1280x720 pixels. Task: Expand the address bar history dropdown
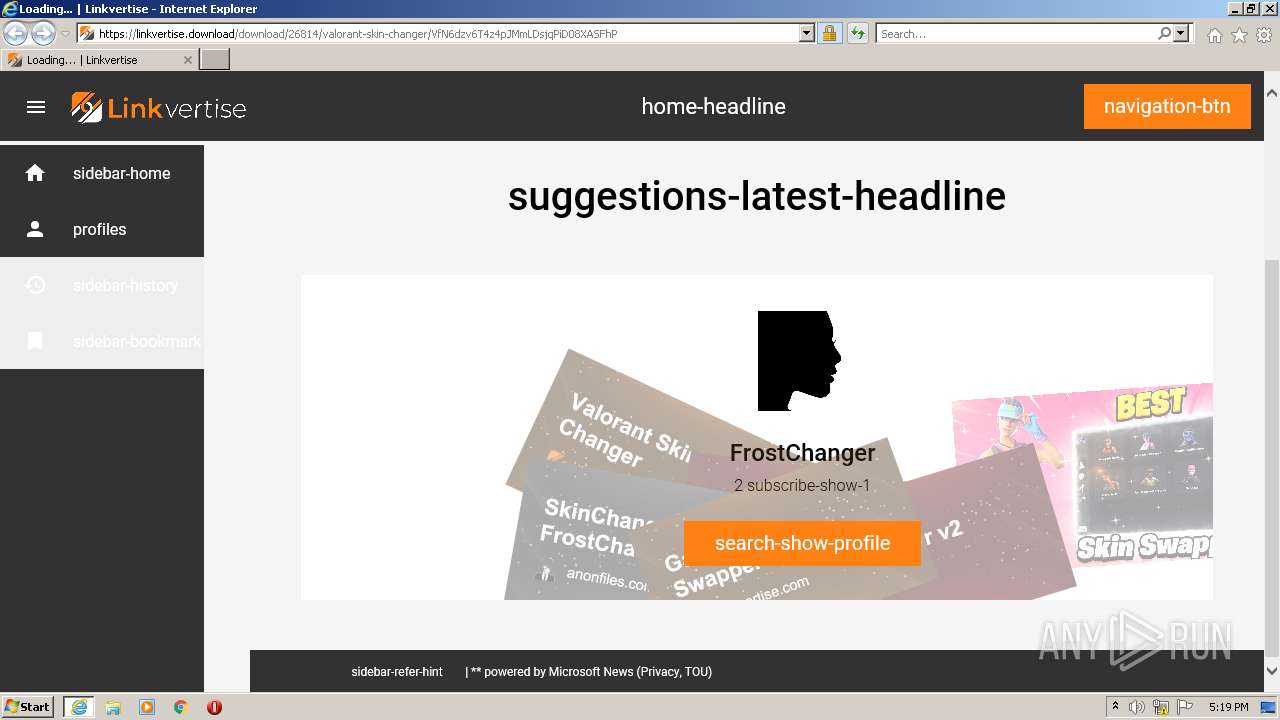pos(807,33)
